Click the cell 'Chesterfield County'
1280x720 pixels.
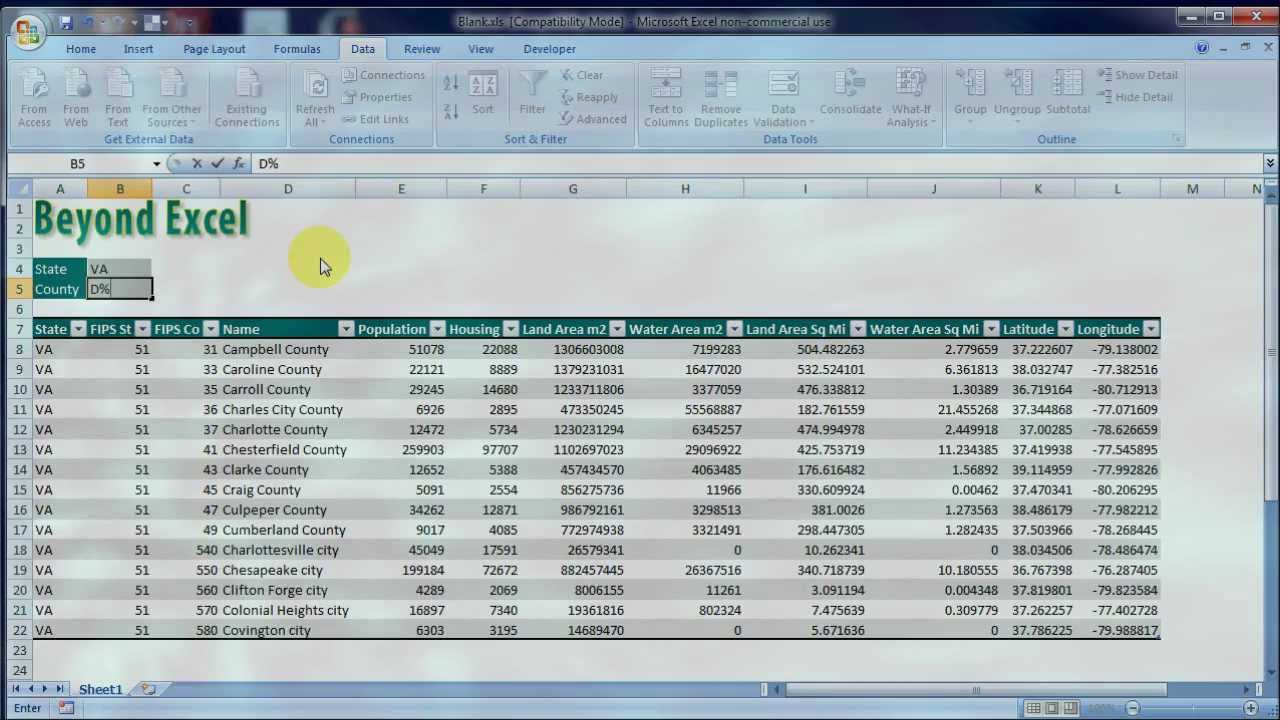point(288,449)
